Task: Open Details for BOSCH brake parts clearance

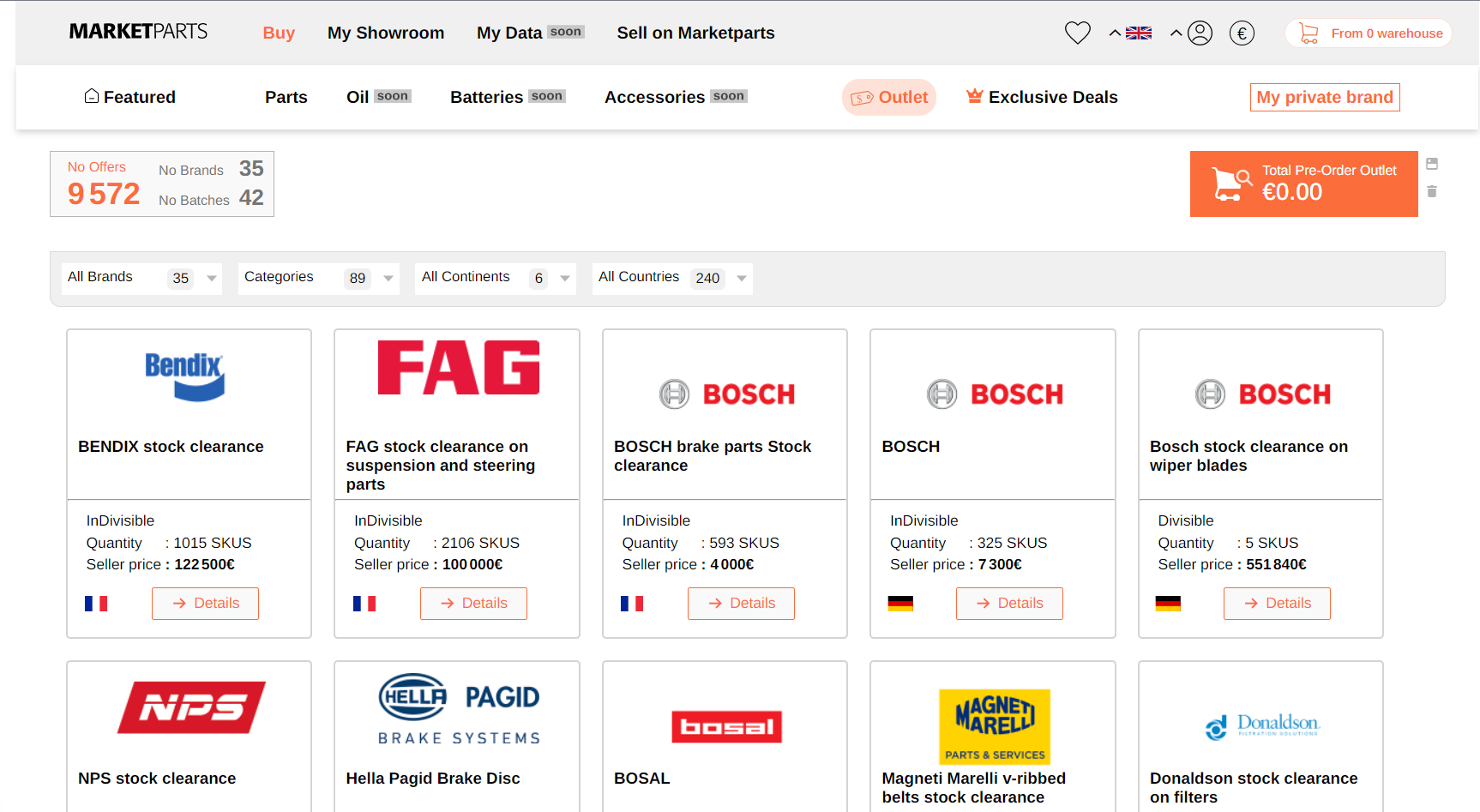Action: [741, 604]
